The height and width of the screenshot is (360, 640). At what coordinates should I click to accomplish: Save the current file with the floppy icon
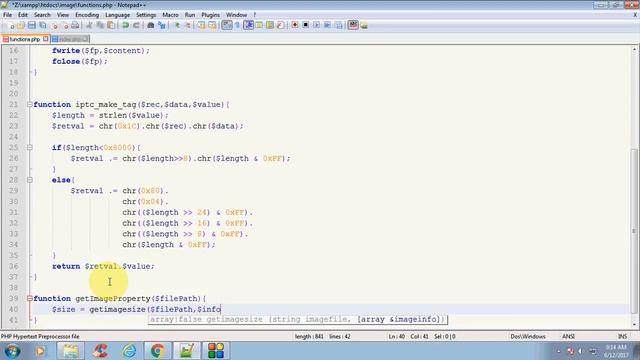coord(32,25)
